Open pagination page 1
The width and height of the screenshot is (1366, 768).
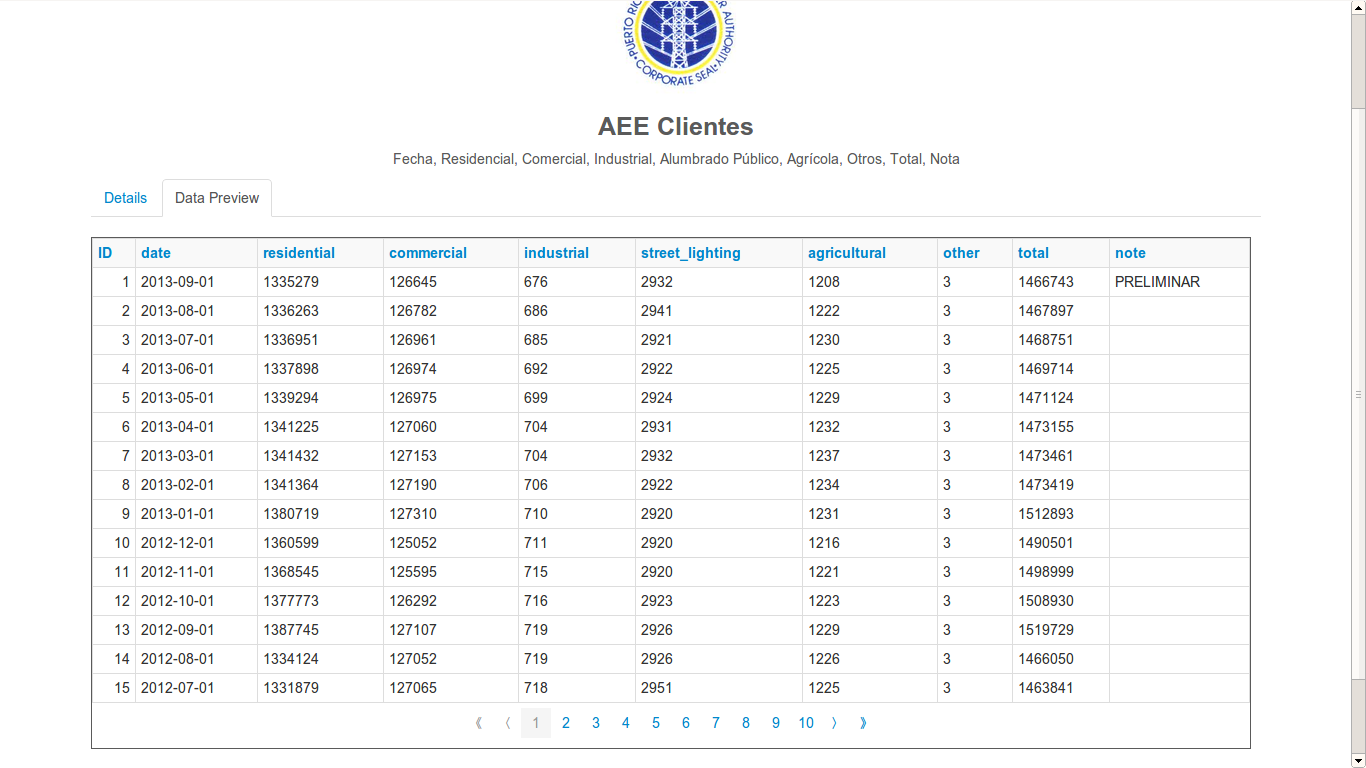tap(536, 723)
